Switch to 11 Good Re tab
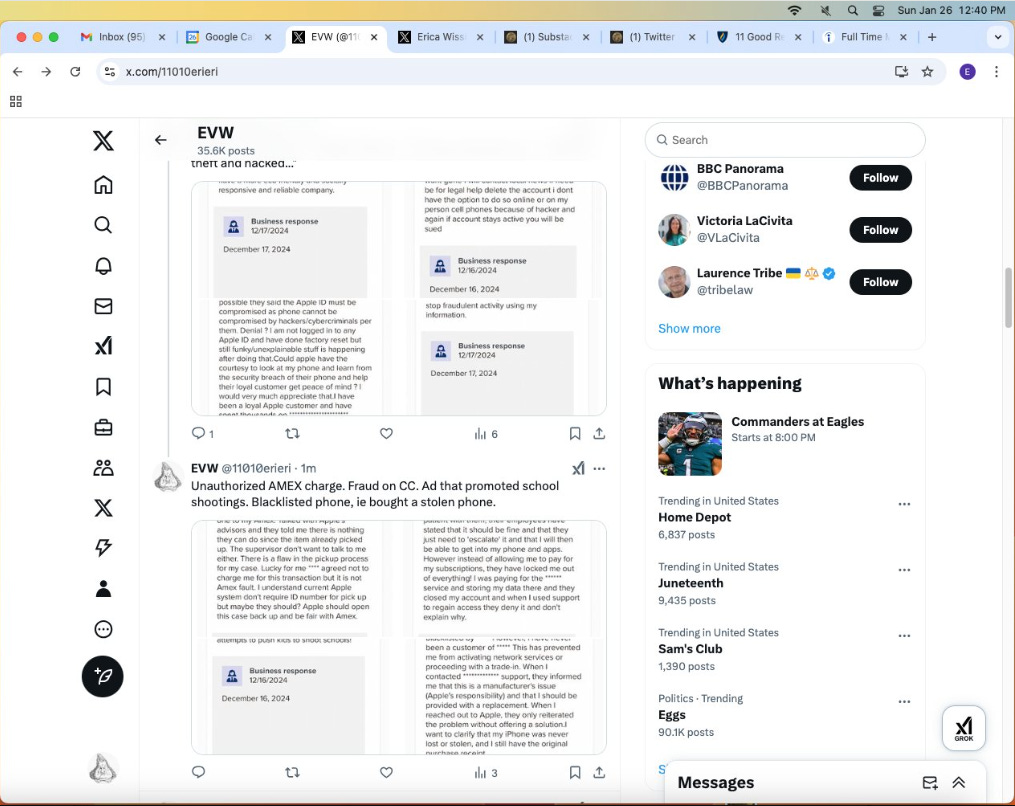 coord(759,37)
